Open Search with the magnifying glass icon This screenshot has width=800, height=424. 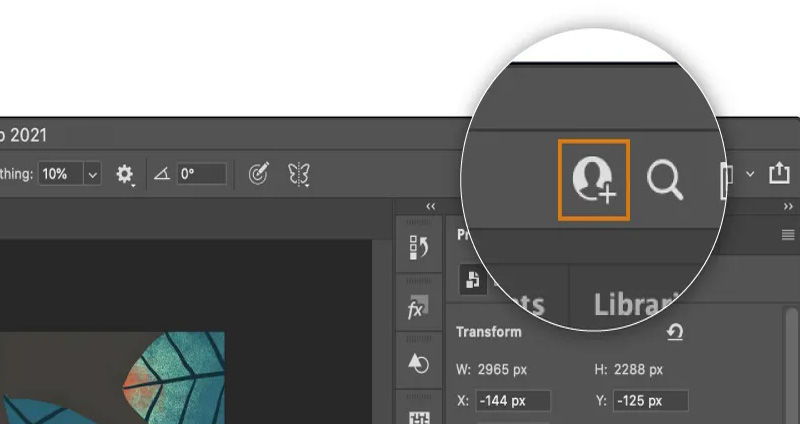[664, 180]
